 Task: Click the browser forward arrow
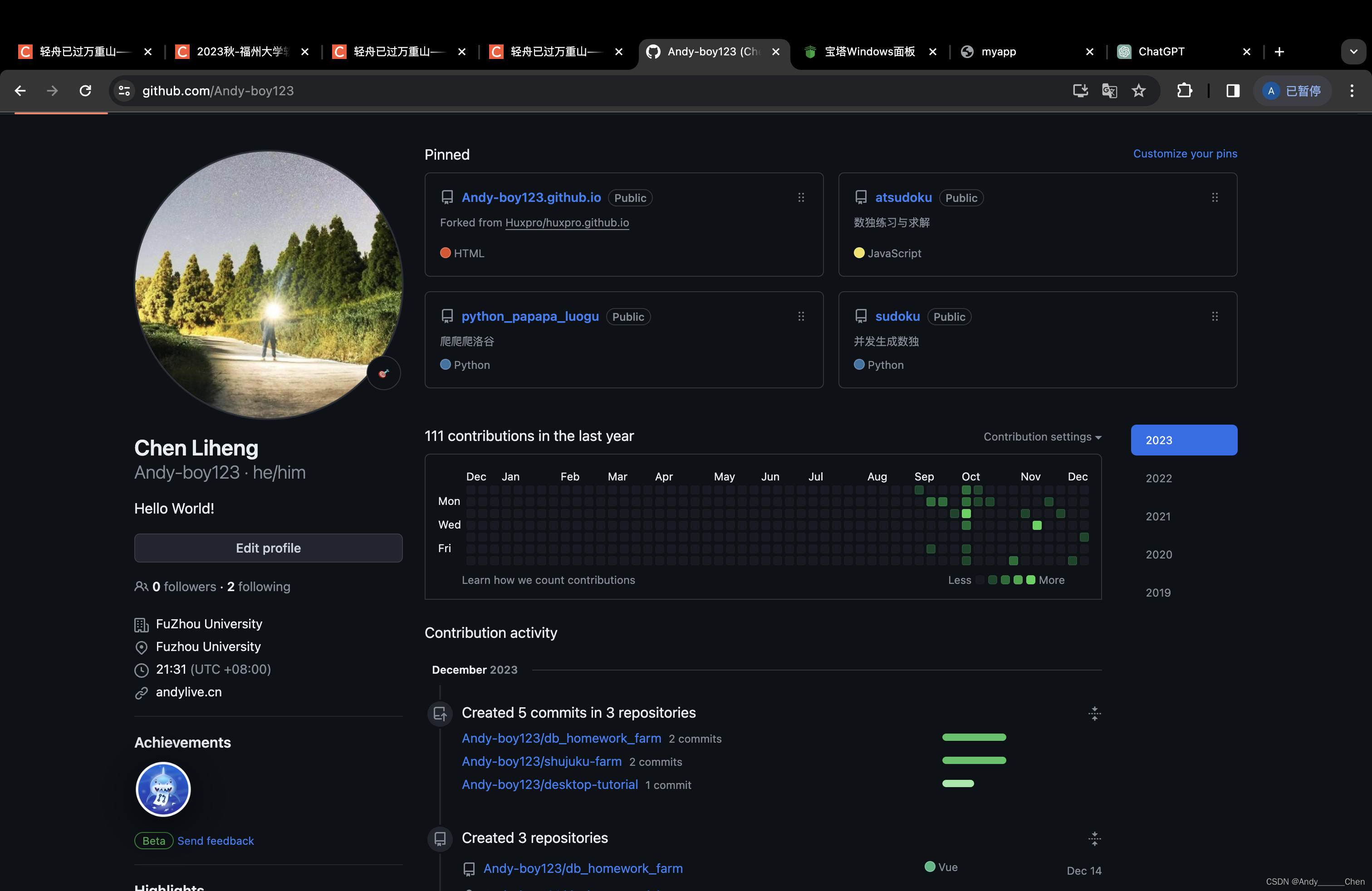click(53, 90)
